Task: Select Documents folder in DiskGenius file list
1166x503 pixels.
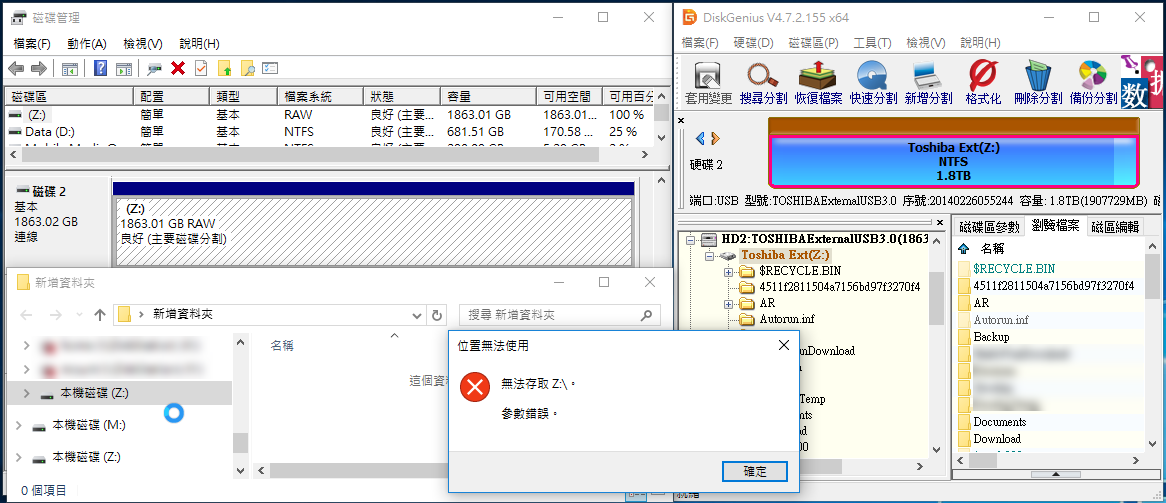Action: [x=999, y=422]
